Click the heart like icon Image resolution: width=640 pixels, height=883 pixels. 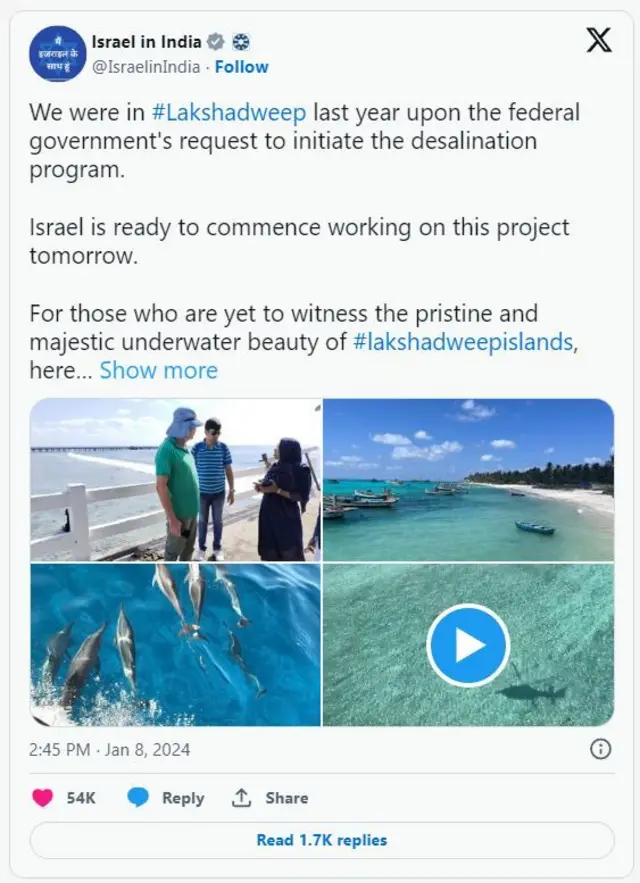[43, 798]
